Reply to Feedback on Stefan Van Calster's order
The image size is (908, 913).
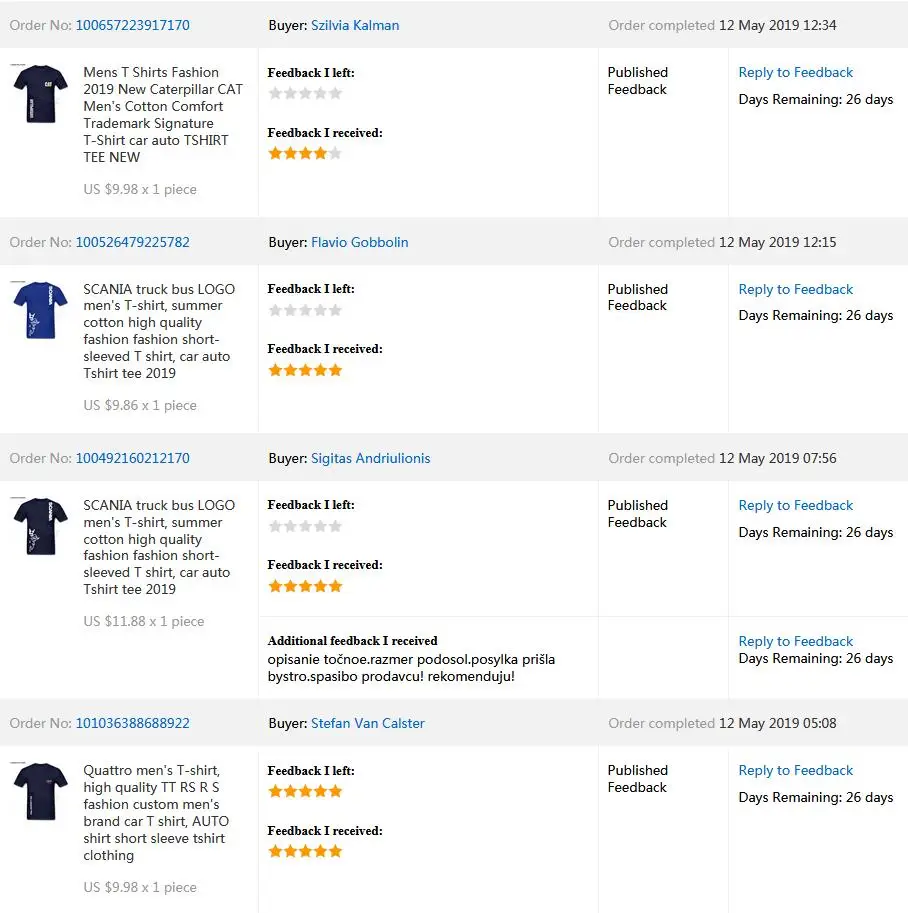point(795,770)
